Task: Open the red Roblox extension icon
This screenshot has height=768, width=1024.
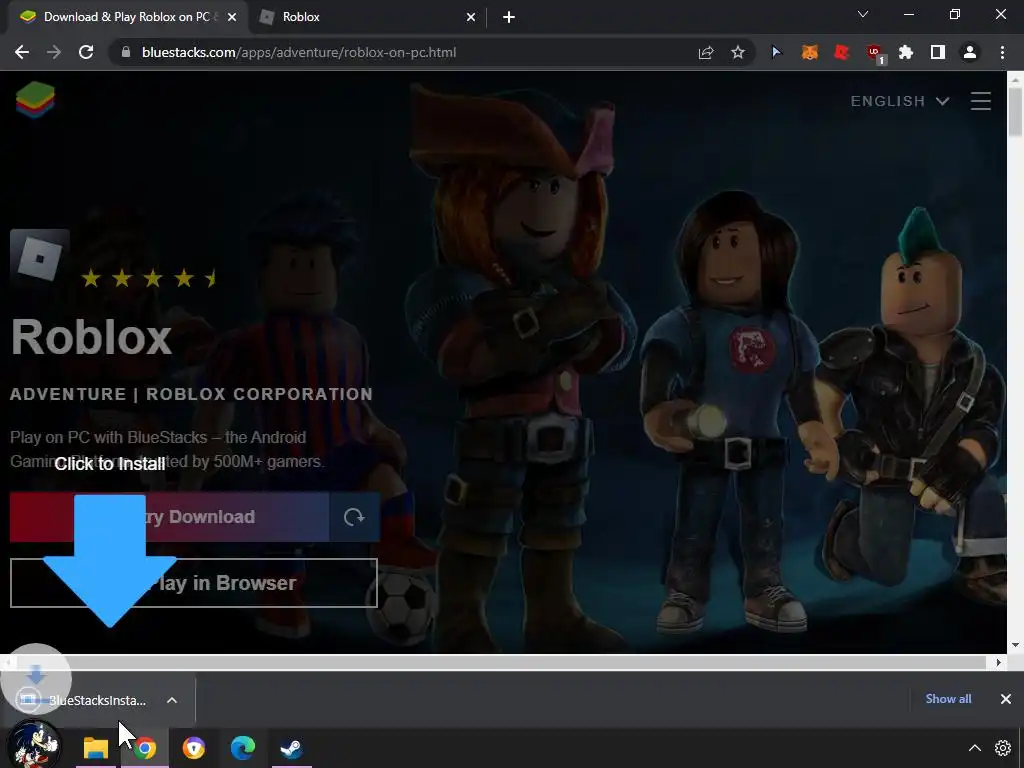Action: [841, 52]
